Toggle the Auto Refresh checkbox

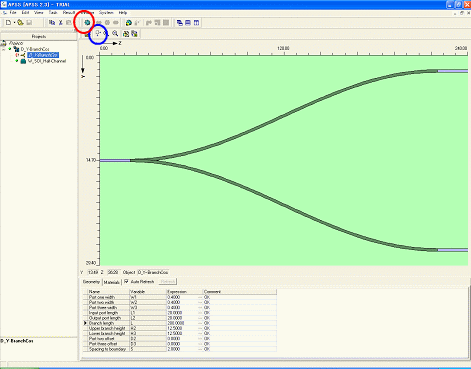(x=126, y=282)
